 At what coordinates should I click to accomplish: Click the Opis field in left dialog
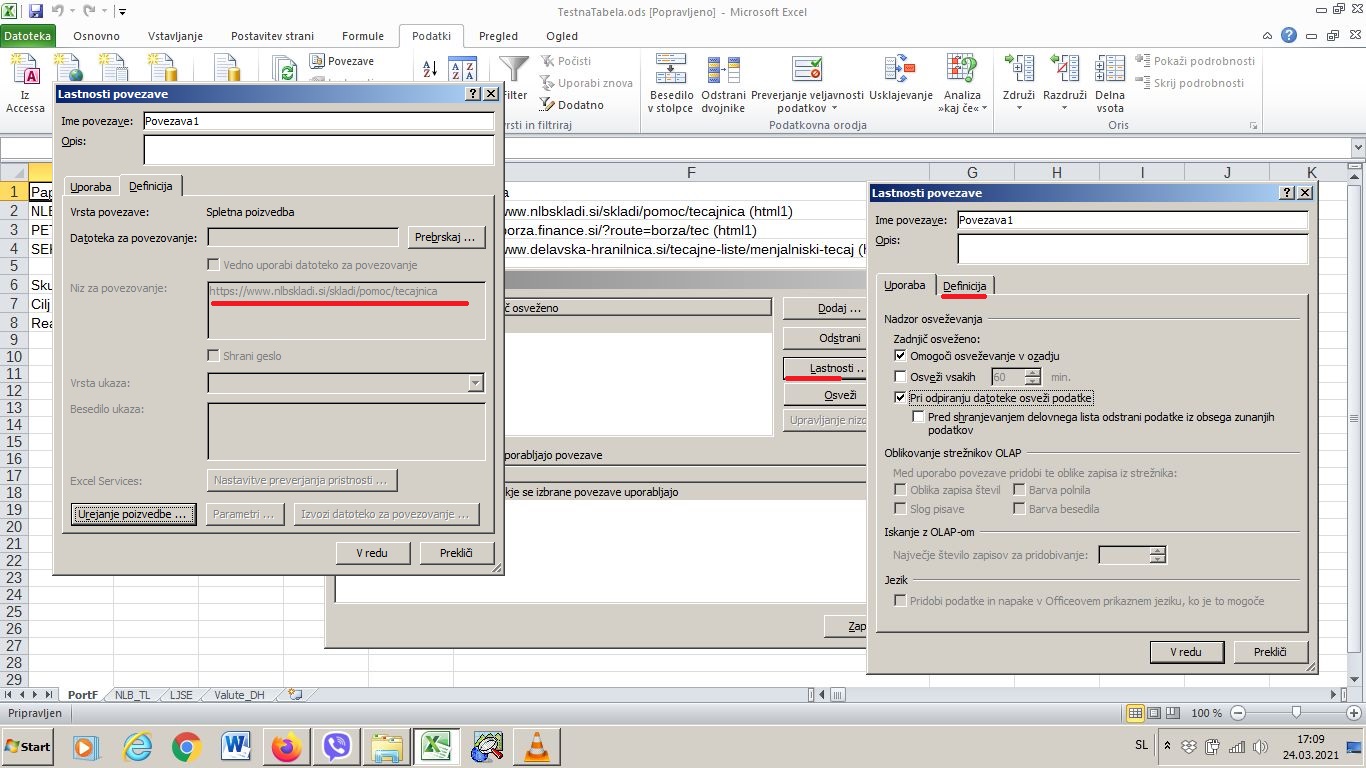pyautogui.click(x=319, y=150)
